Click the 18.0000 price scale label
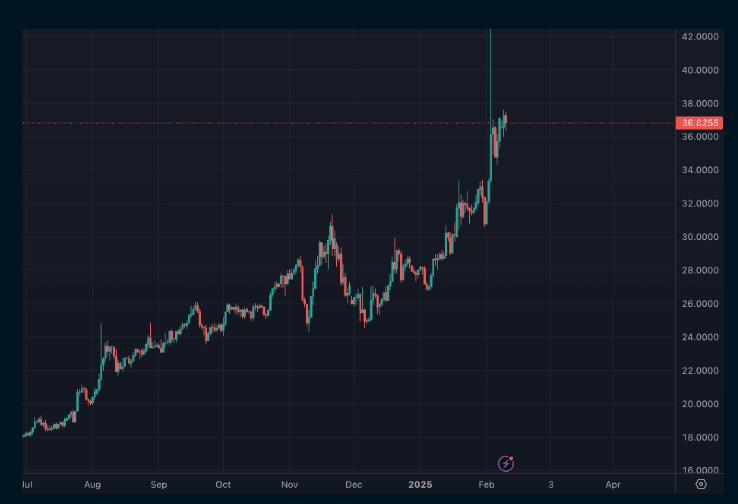Screen dimensions: 738x504 pyautogui.click(x=700, y=437)
